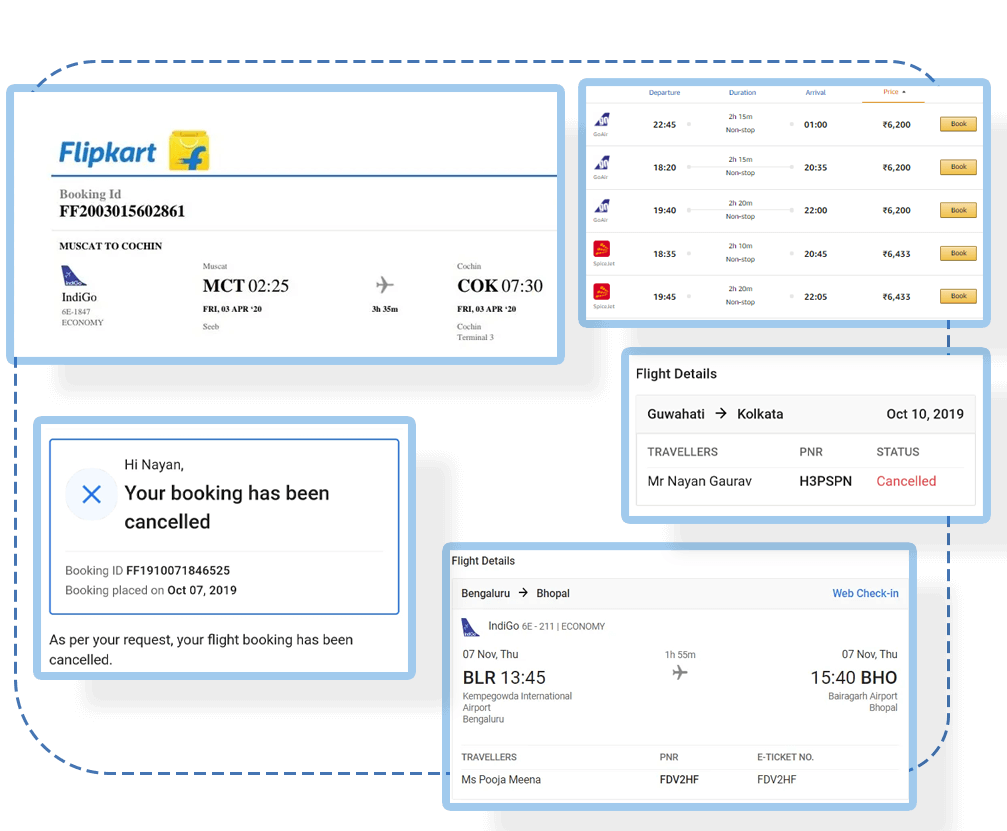Image resolution: width=1007 pixels, height=831 pixels.
Task: Book the 19:40 GoAir flight
Action: pyautogui.click(x=958, y=210)
